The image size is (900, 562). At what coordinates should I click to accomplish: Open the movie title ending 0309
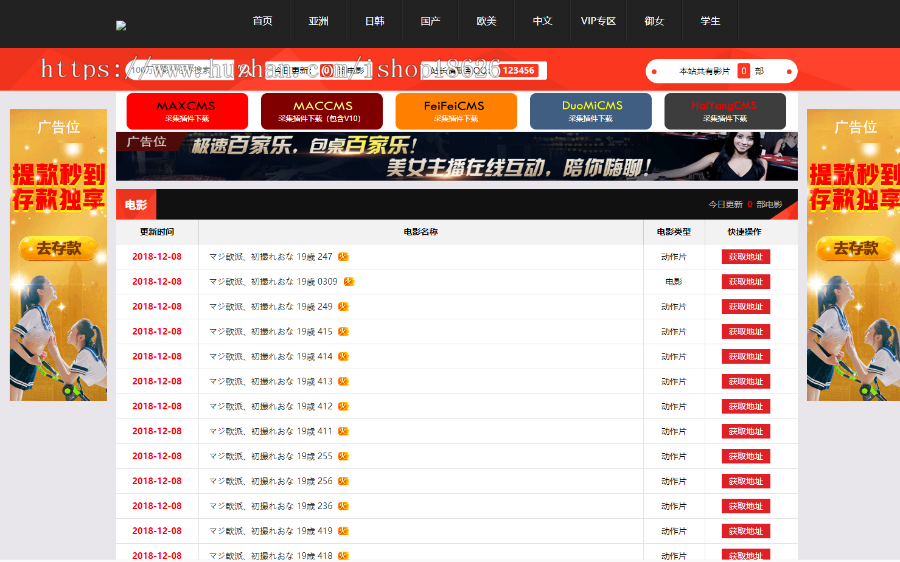click(273, 281)
